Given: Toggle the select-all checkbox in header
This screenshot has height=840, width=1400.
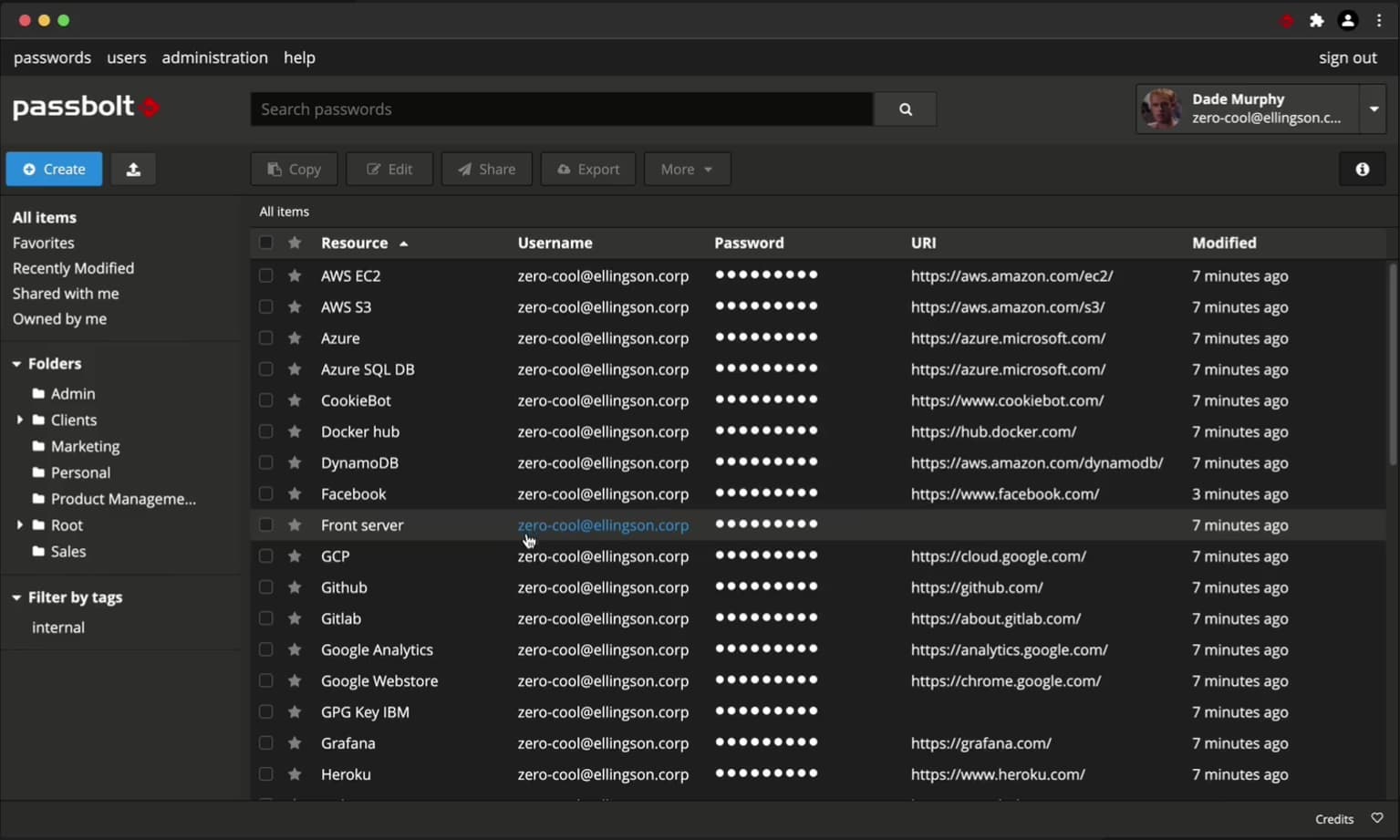Looking at the screenshot, I should [x=265, y=243].
